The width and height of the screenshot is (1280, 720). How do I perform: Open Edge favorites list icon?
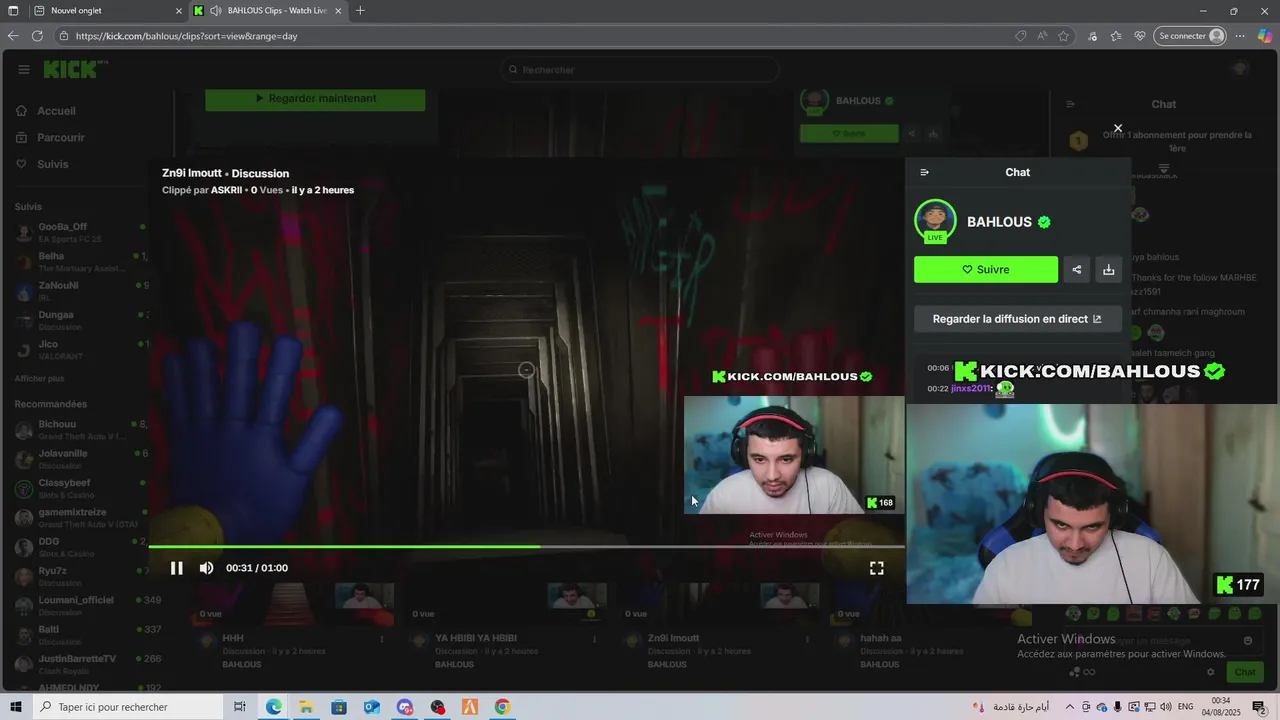pyautogui.click(x=1116, y=36)
